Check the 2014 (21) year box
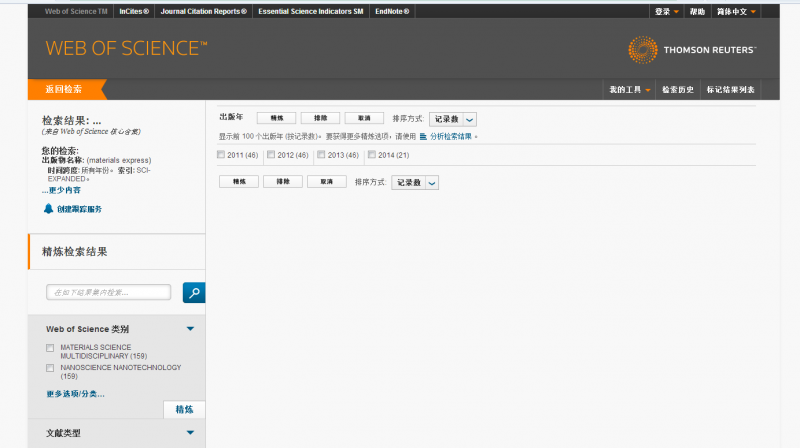Image resolution: width=800 pixels, height=448 pixels. coord(372,155)
